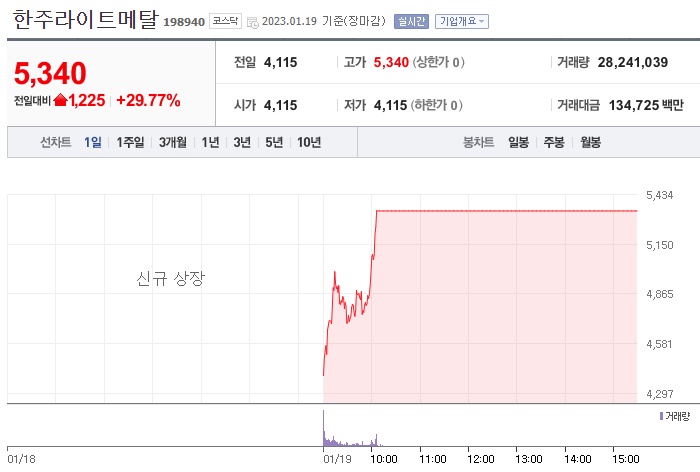Expand the 기업개요 dropdown
Screen dimensions: 700x472
tap(462, 21)
